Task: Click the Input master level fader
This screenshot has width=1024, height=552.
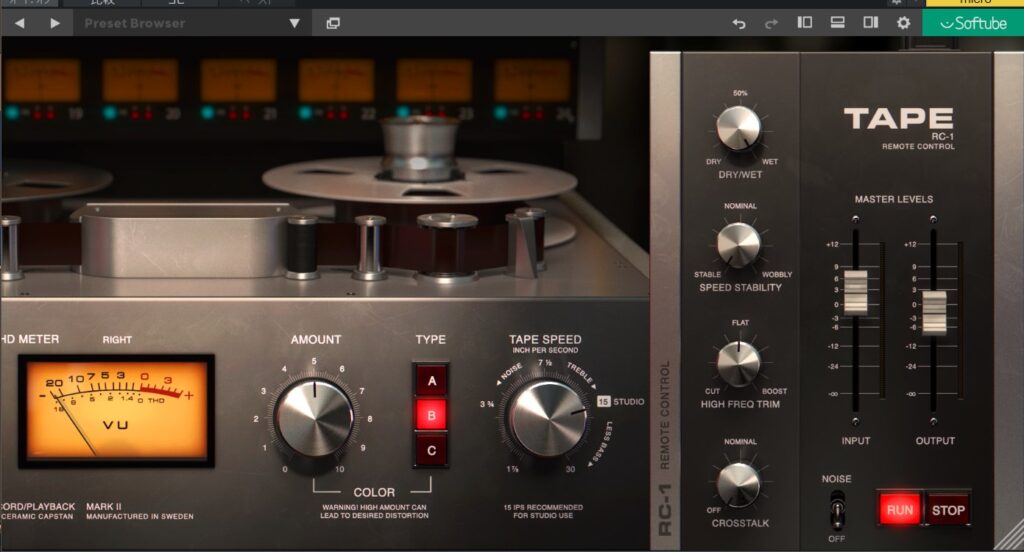Action: click(x=854, y=291)
